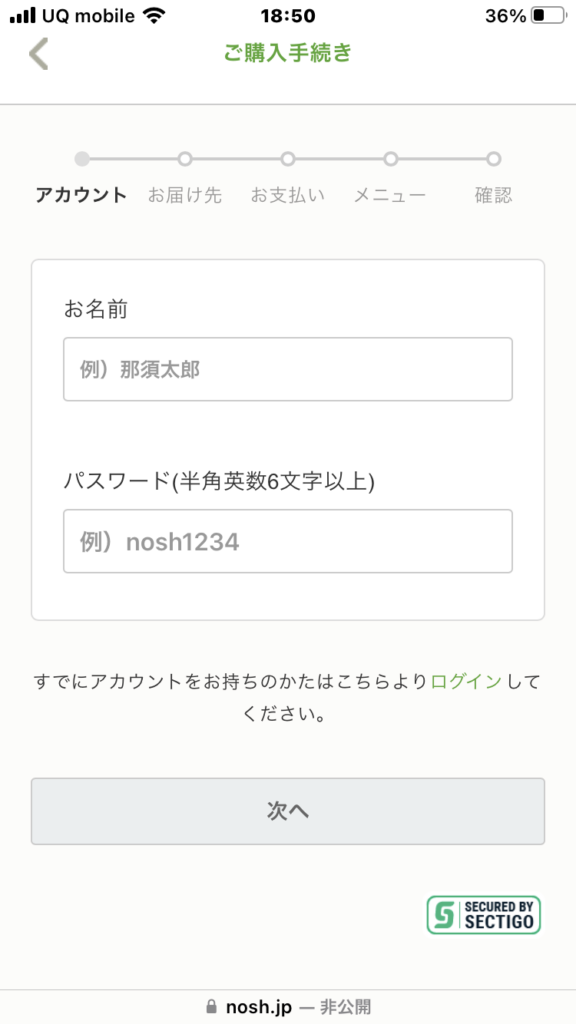Tap the Wi-Fi status icon
The width and height of the screenshot is (576, 1024).
coord(155,16)
